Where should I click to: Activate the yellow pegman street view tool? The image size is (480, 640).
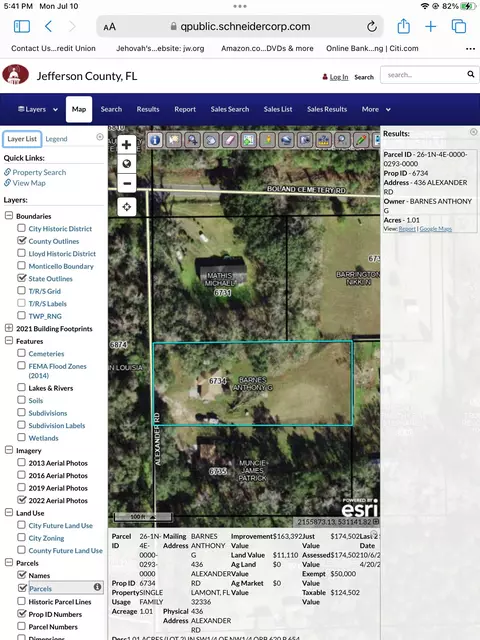click(x=267, y=140)
